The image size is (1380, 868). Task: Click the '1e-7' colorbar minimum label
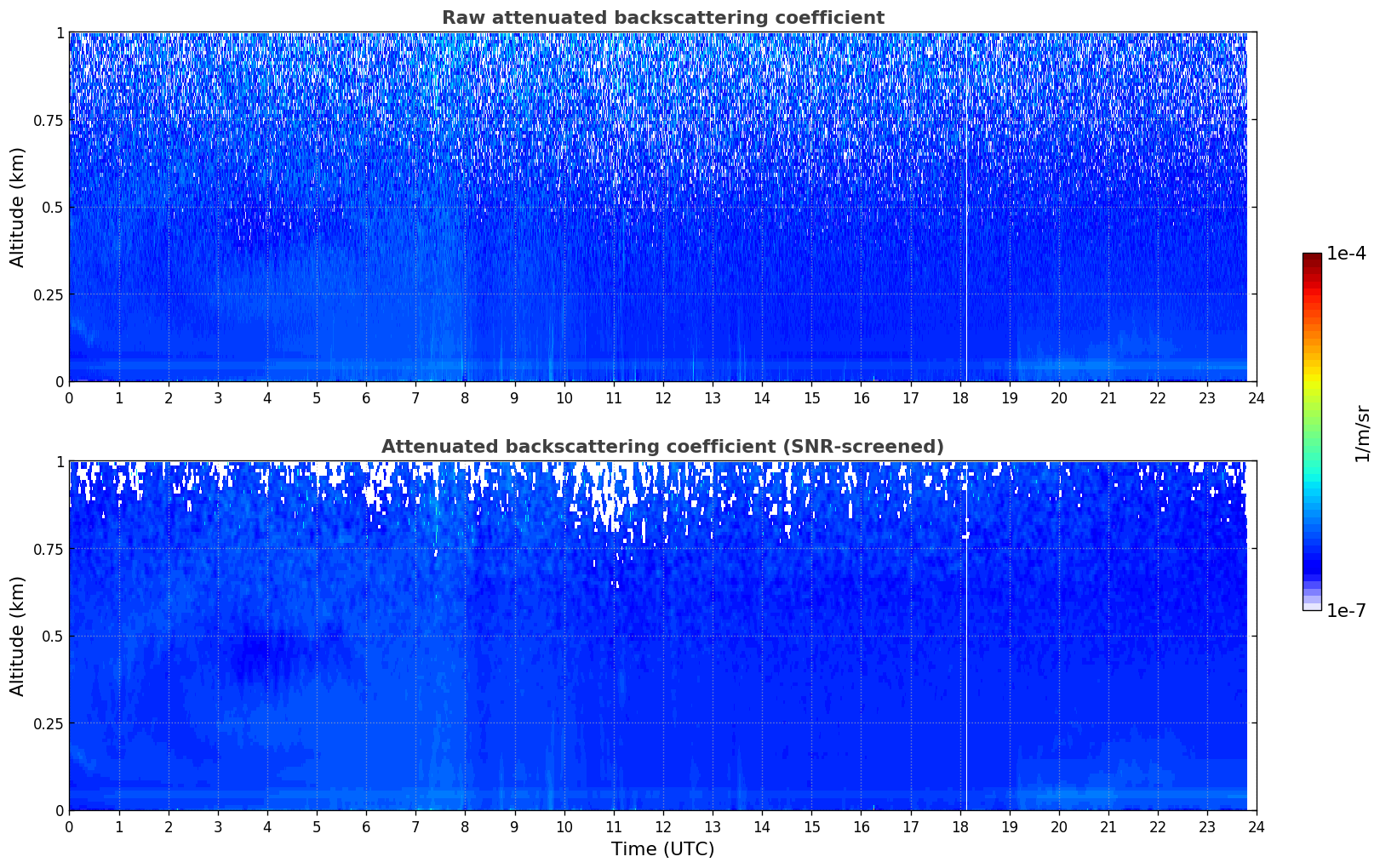1346,610
